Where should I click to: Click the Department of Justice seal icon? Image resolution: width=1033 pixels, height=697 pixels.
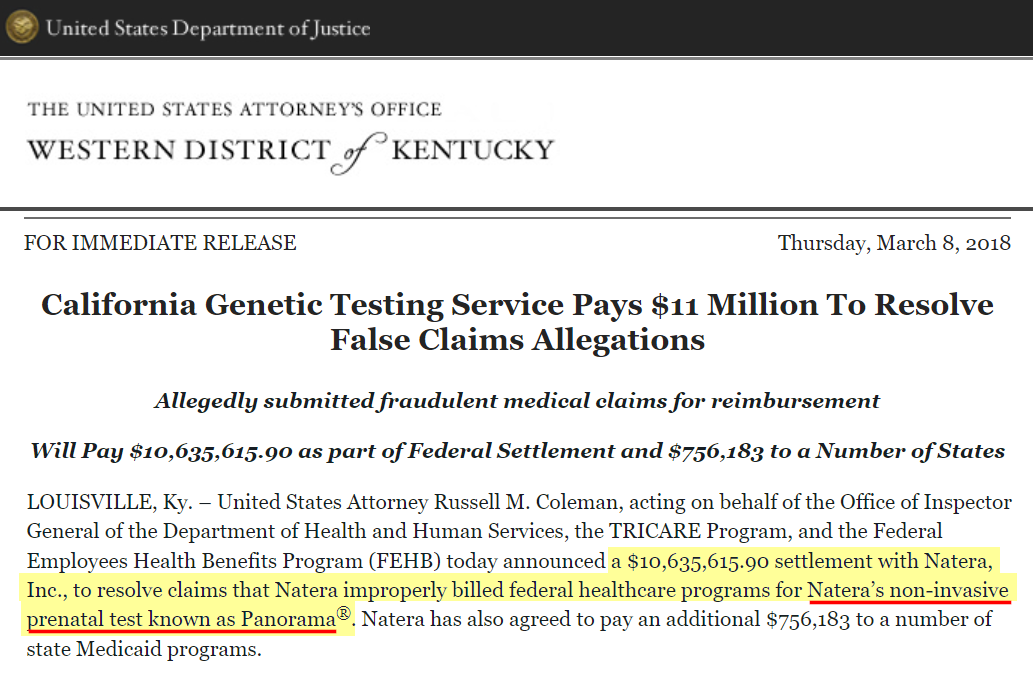22,28
